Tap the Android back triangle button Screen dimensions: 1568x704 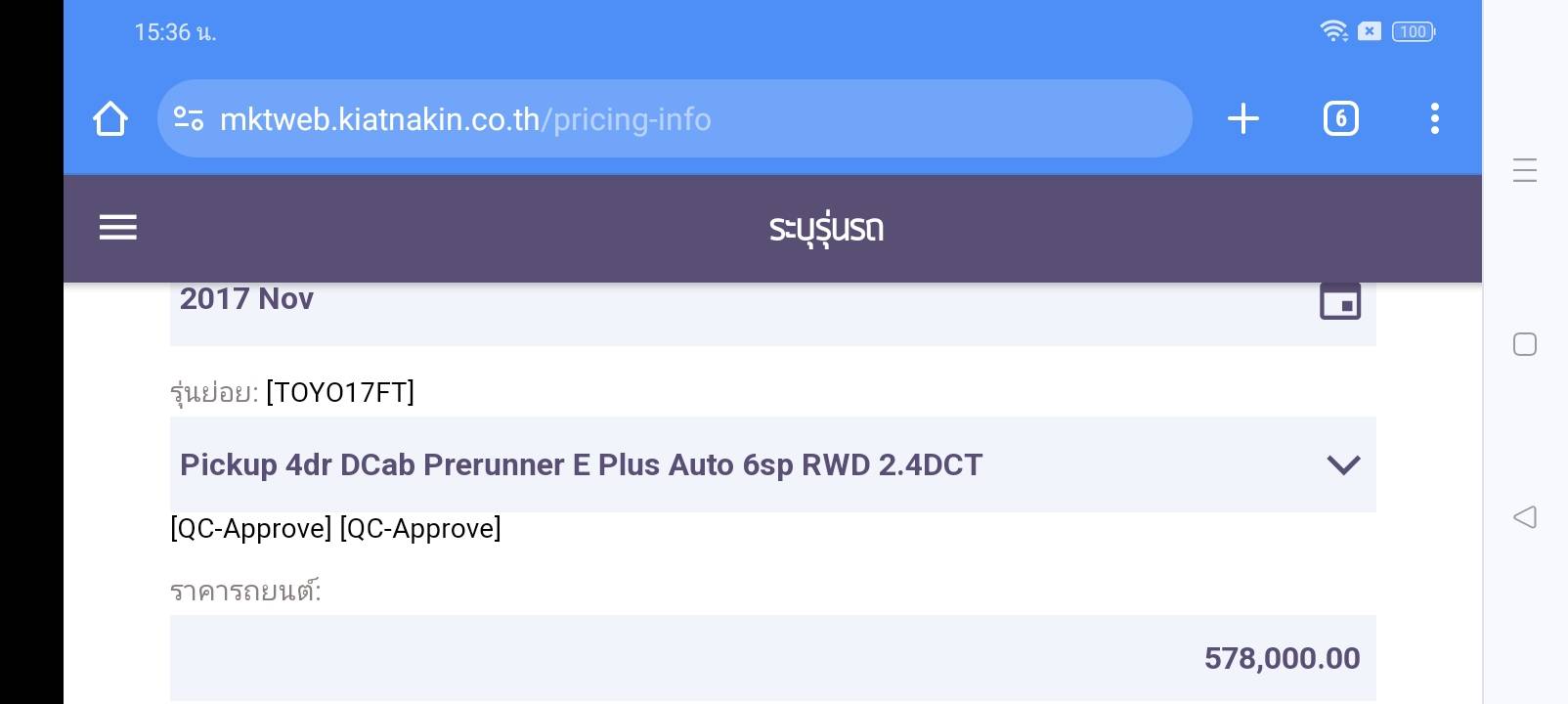click(x=1524, y=517)
